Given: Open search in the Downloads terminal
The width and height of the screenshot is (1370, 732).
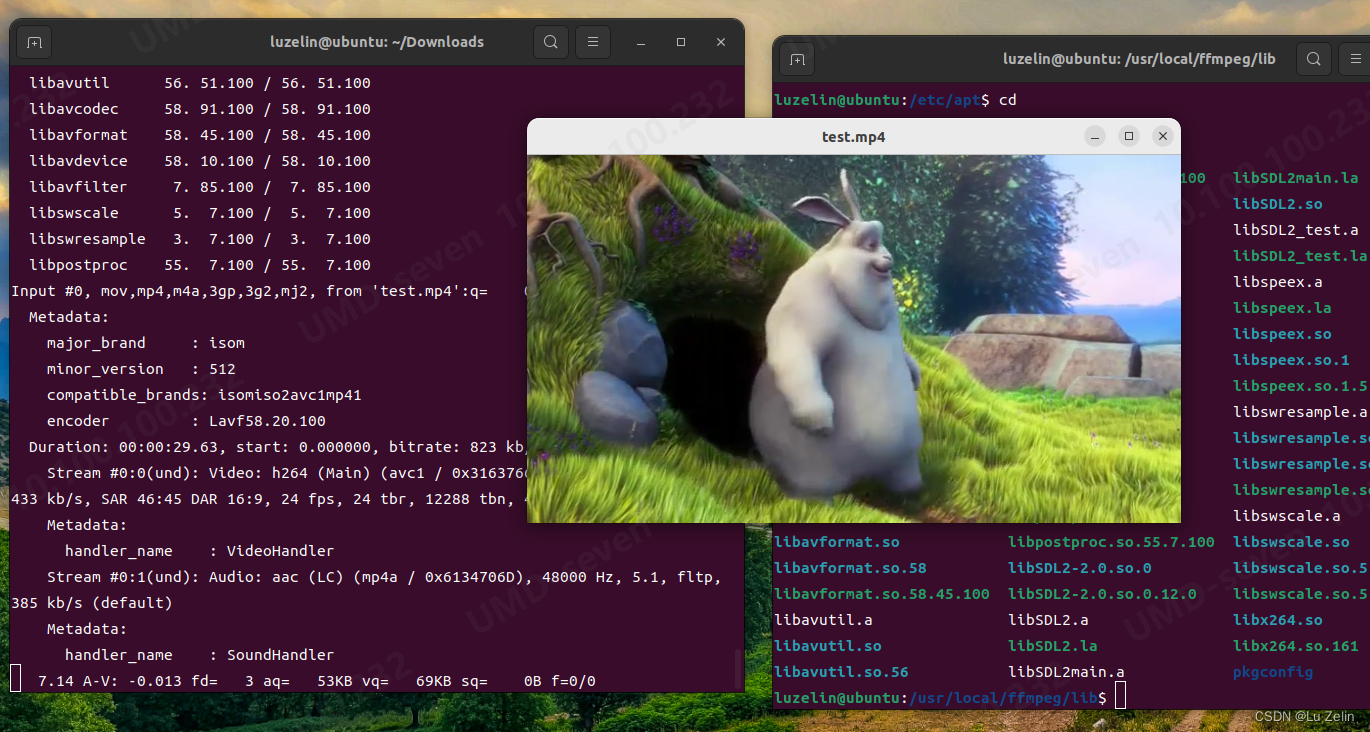Looking at the screenshot, I should 550,42.
